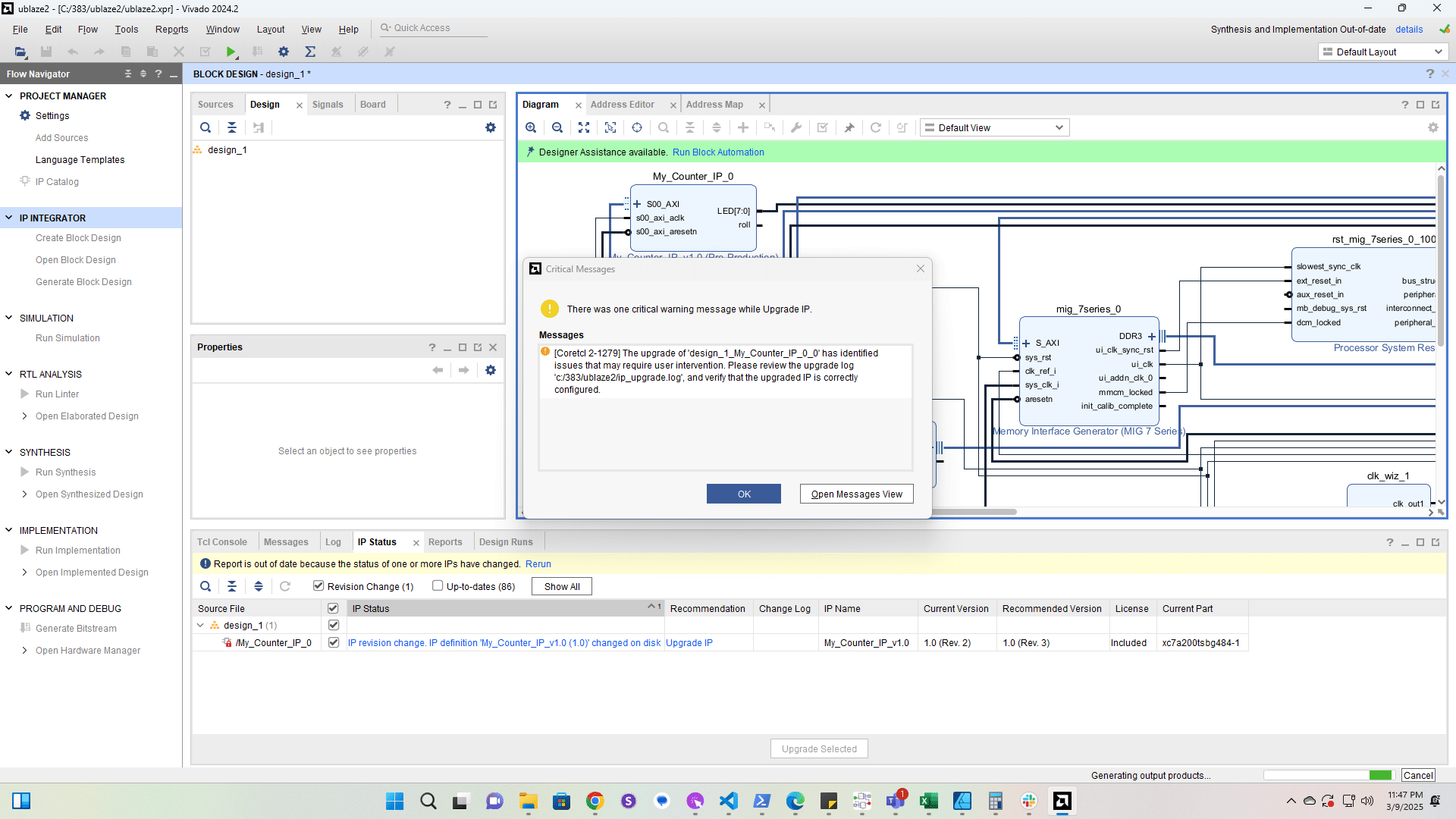Open the Reports menu
This screenshot has width=1456, height=819.
[171, 29]
